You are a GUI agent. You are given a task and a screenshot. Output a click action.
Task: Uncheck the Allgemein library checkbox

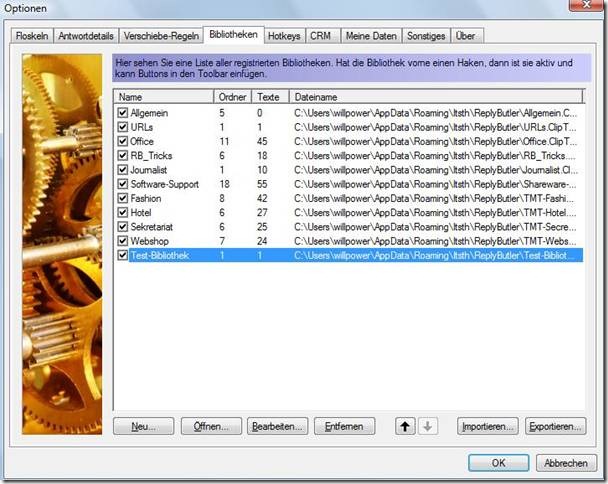click(123, 113)
